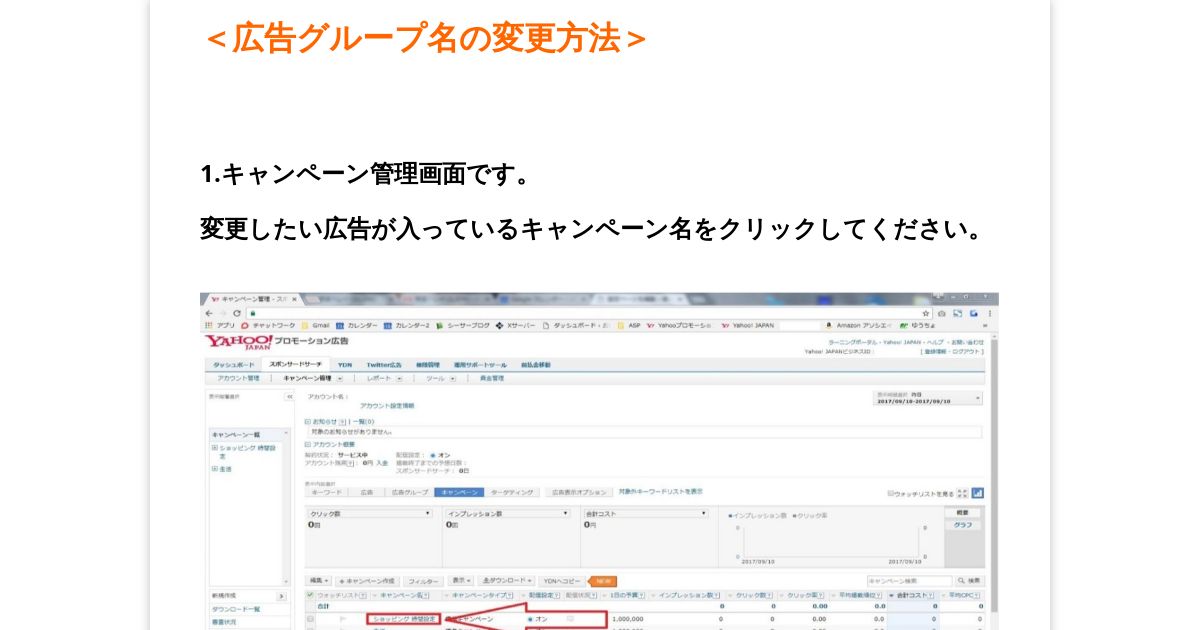
Task: Click the YDNへコピー button
Action: (x=562, y=581)
